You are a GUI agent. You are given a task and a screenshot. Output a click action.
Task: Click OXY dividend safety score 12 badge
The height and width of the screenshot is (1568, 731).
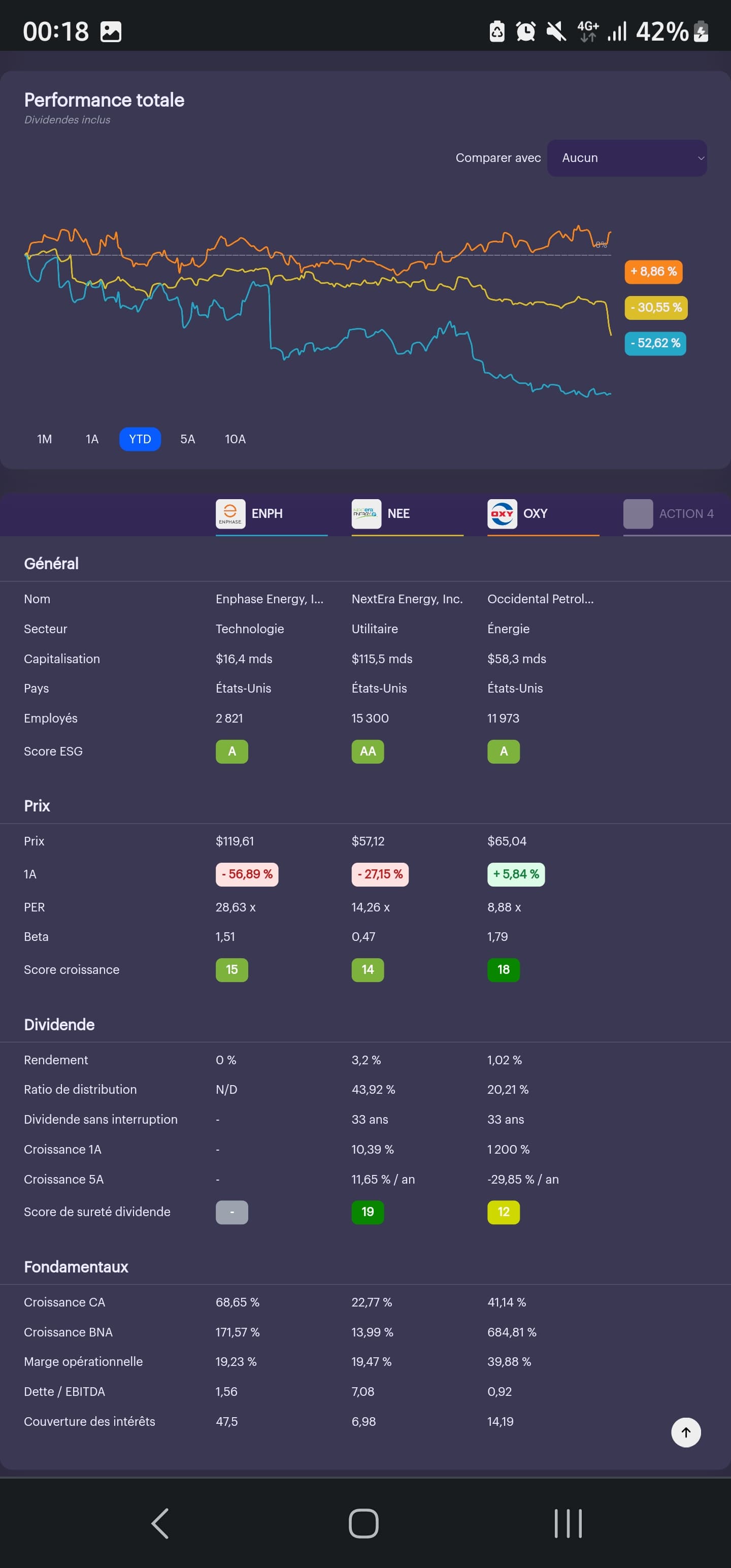[x=504, y=1212]
